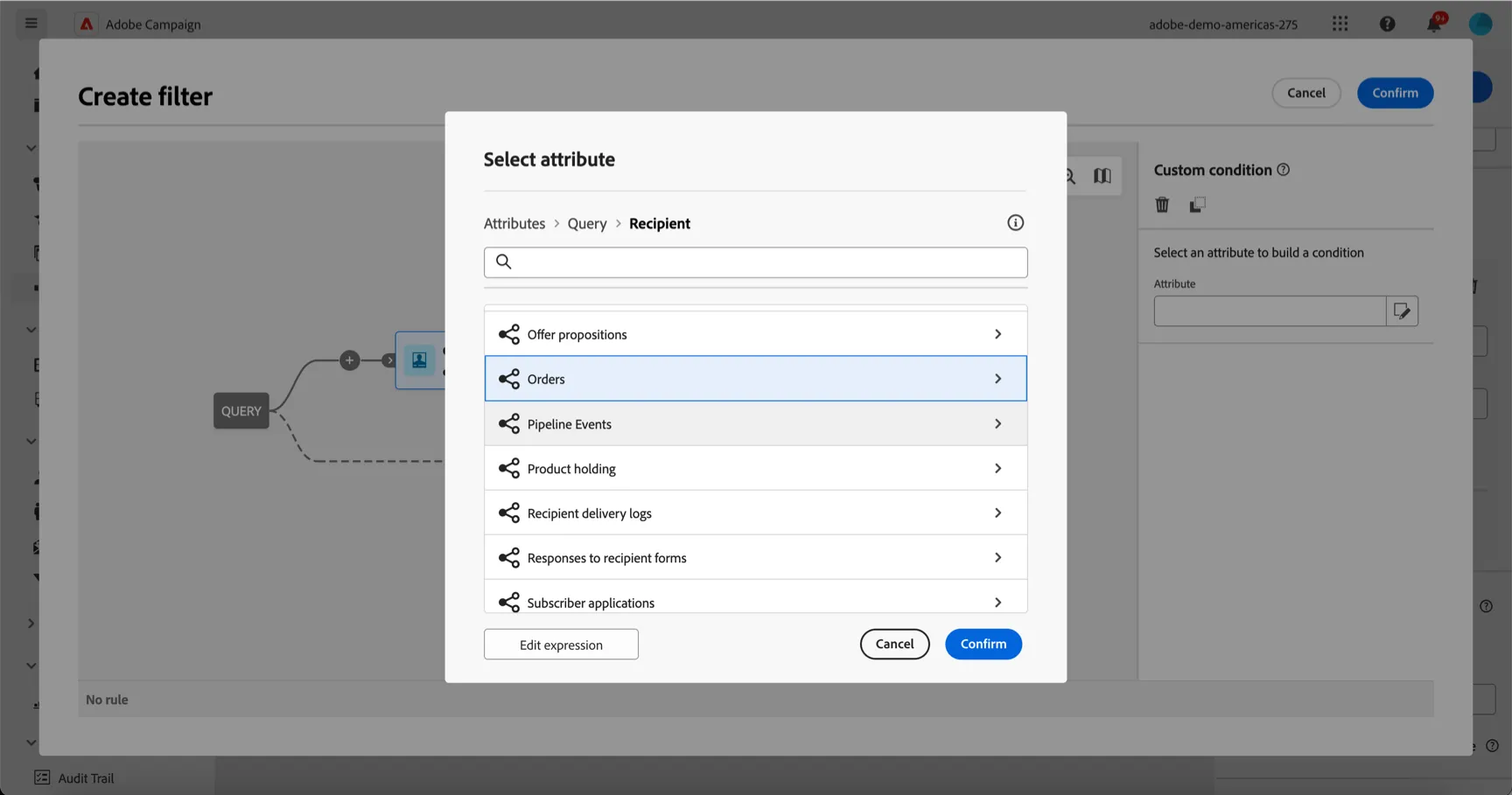
Task: Open the hamburger navigation menu
Action: point(31,24)
